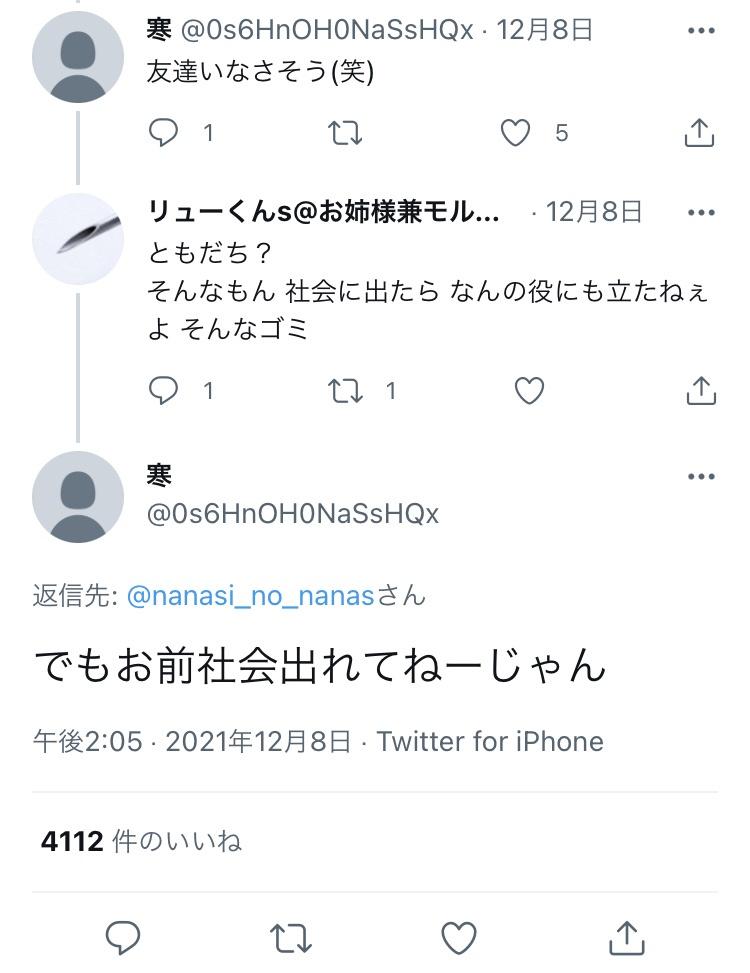Like the ともだち？ tweet

529,391
